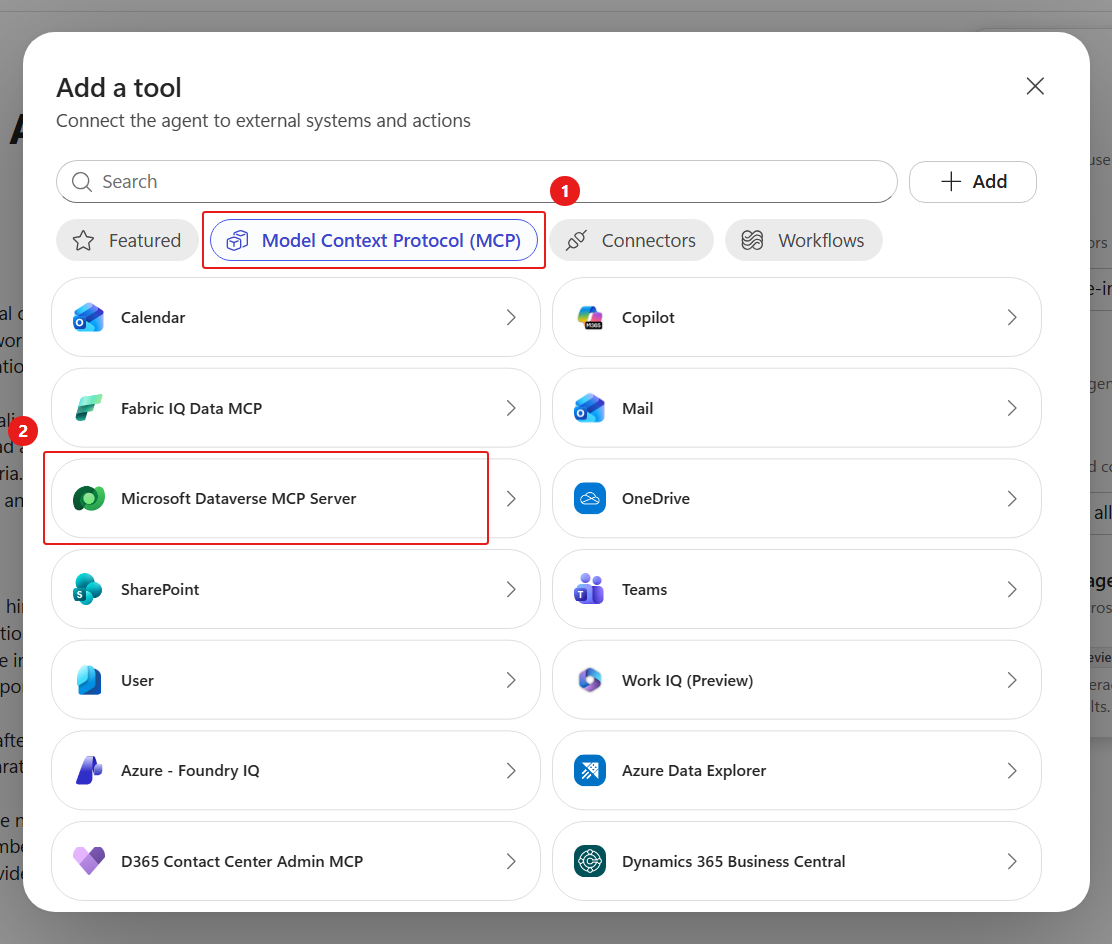This screenshot has height=944, width=1112.
Task: Select the Azure - Foundry IQ label
Action: (x=190, y=770)
